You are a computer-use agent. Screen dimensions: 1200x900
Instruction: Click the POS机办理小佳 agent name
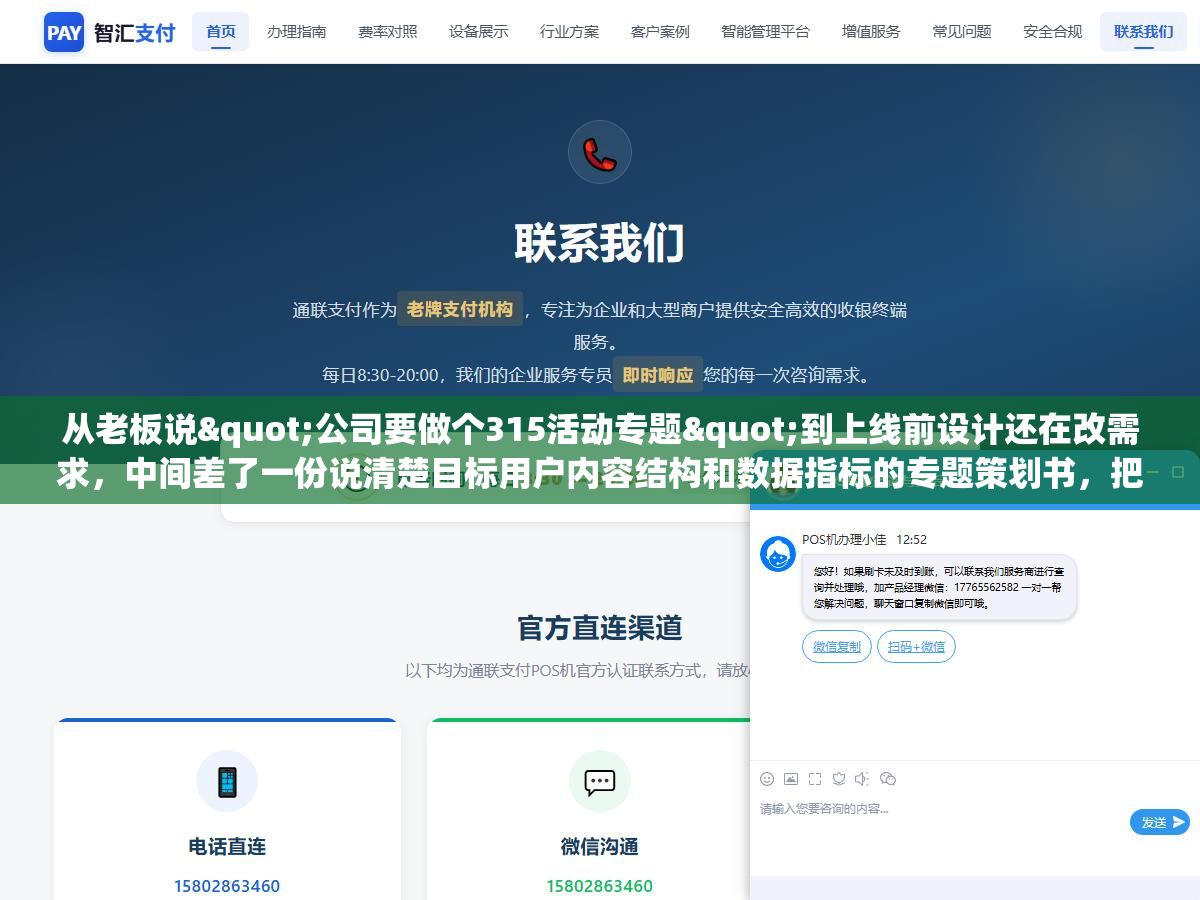pos(844,539)
